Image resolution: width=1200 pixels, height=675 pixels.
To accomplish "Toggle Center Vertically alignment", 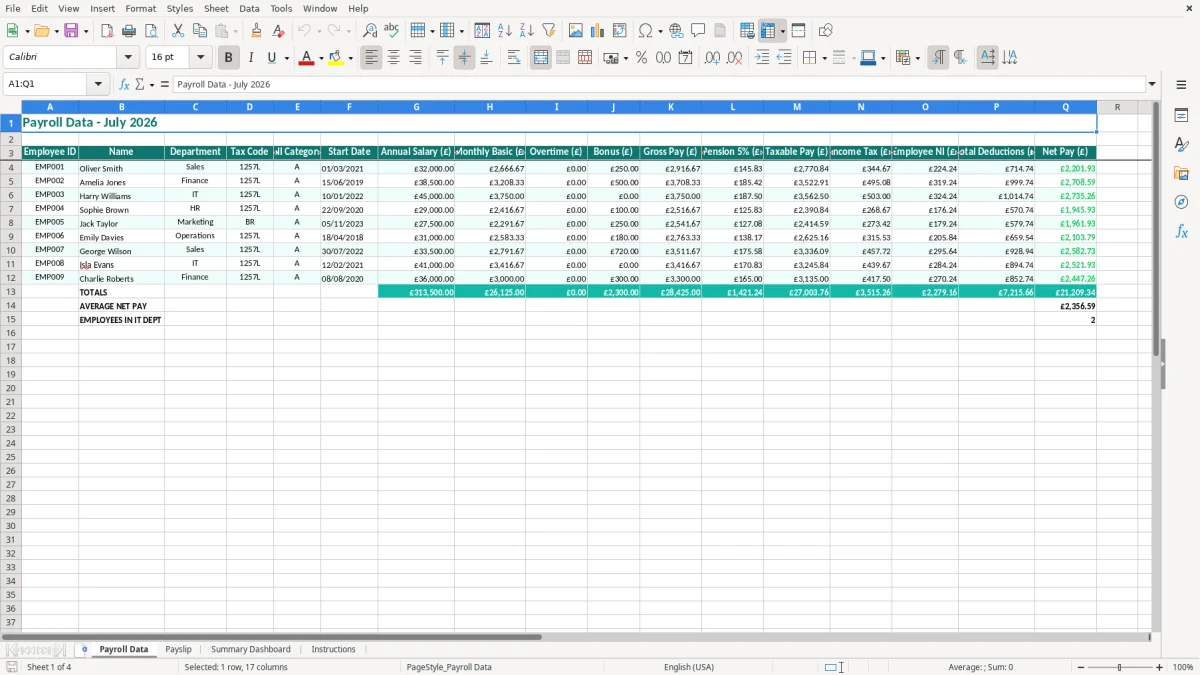I will (x=464, y=58).
